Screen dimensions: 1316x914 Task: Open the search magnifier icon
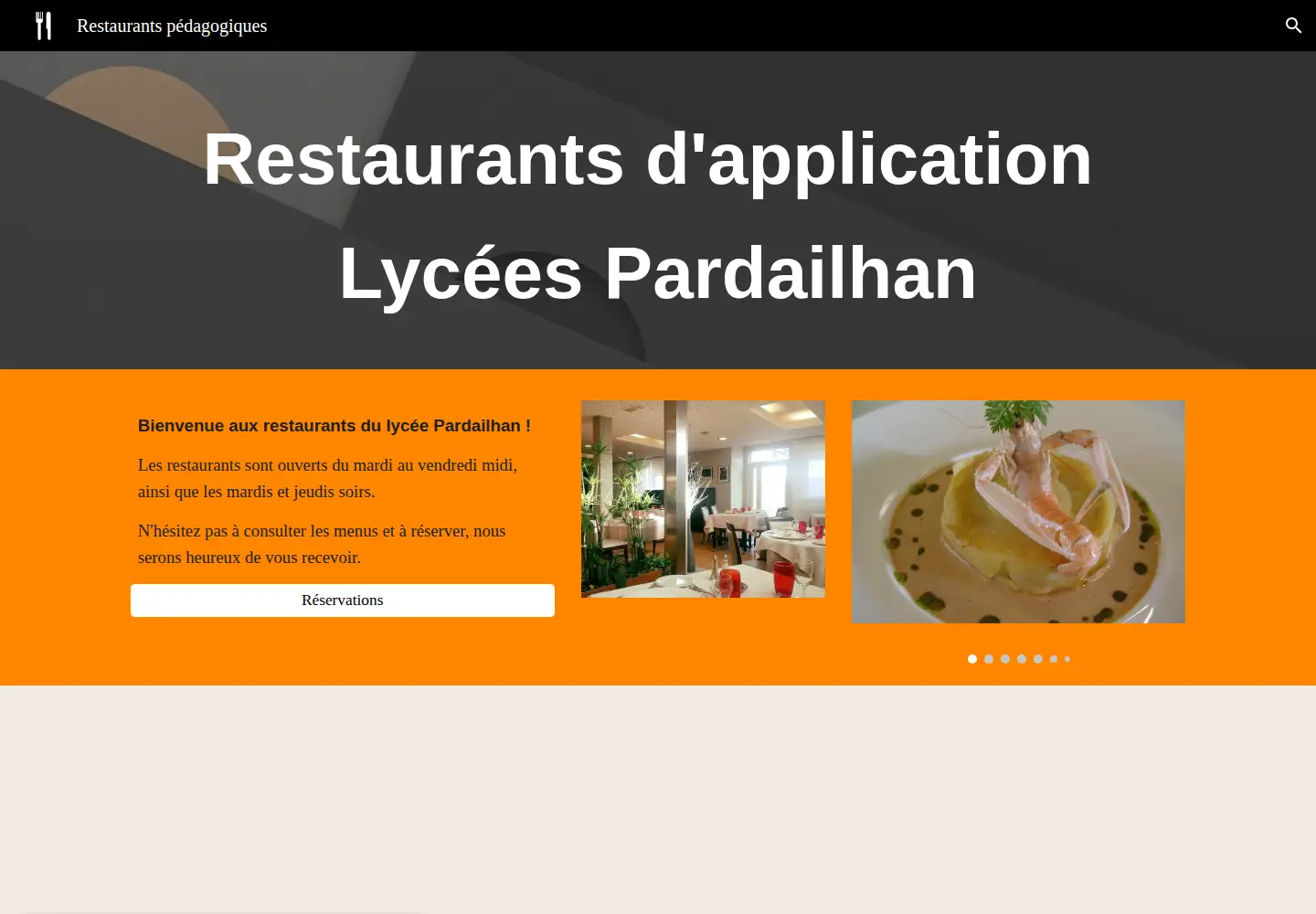[1293, 26]
